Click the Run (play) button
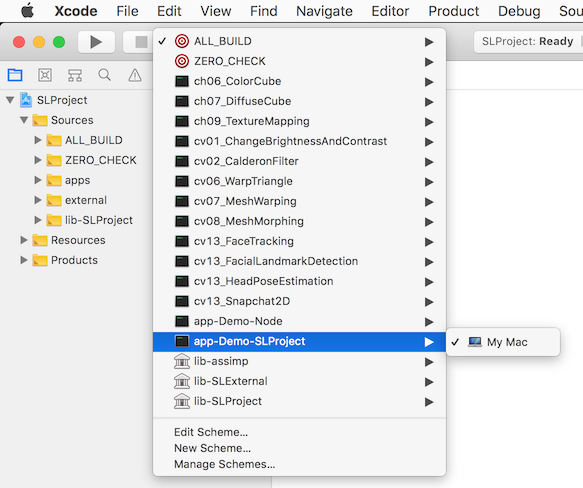This screenshot has height=488, width=583. pos(96,42)
